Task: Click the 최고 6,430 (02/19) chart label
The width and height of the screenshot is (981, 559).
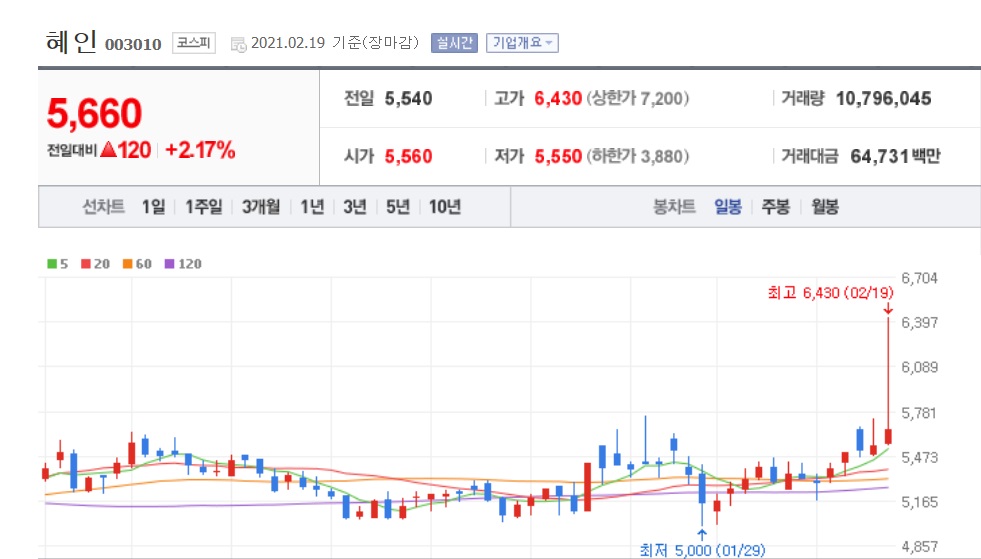Action: [831, 293]
